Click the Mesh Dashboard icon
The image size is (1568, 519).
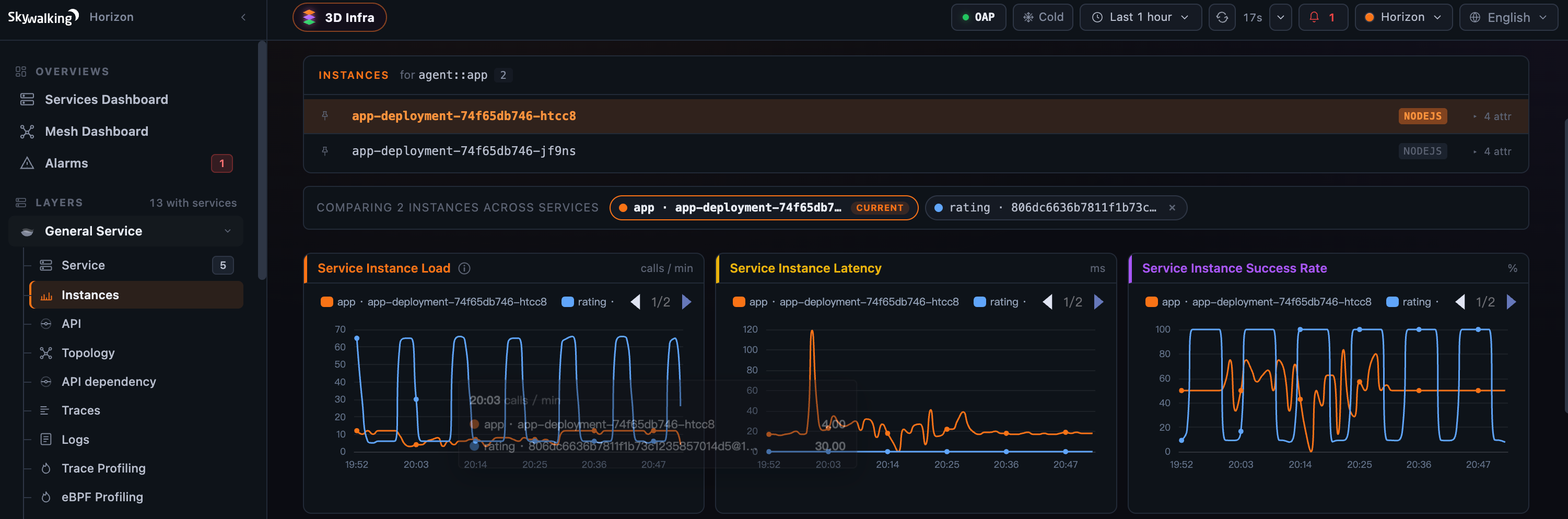(x=27, y=132)
